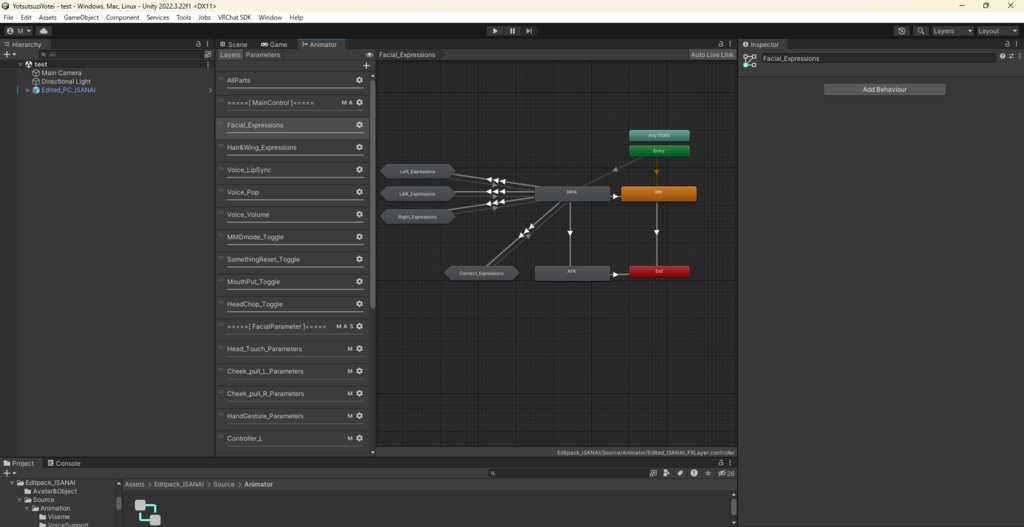The width and height of the screenshot is (1024, 527).
Task: Toggle hidden packages visibility count in Project
Action: point(726,473)
